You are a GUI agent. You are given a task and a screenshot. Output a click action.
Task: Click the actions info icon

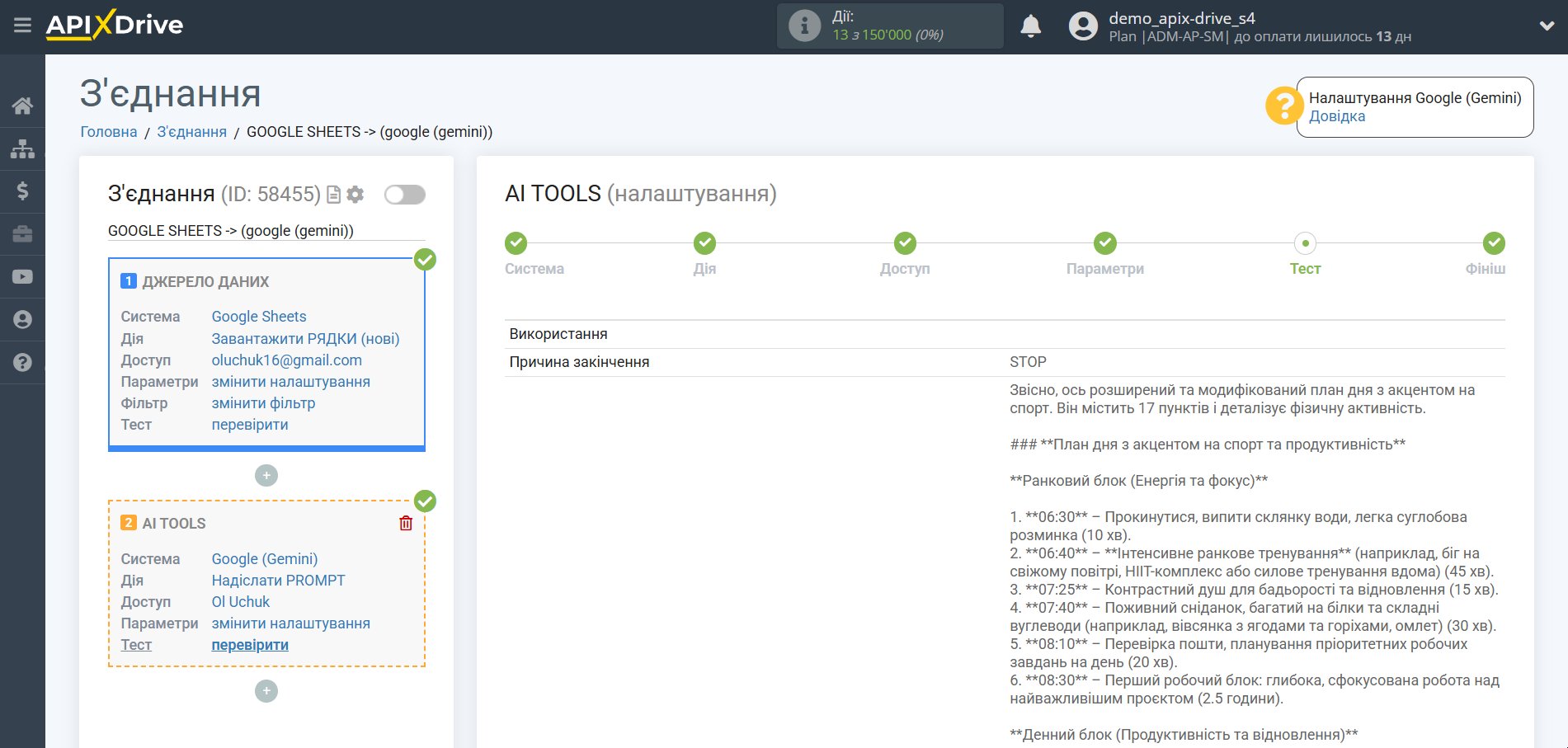point(804,26)
